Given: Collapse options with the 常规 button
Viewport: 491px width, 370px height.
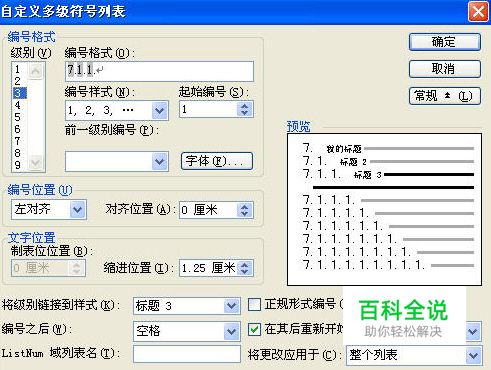Looking at the screenshot, I should click(x=445, y=96).
